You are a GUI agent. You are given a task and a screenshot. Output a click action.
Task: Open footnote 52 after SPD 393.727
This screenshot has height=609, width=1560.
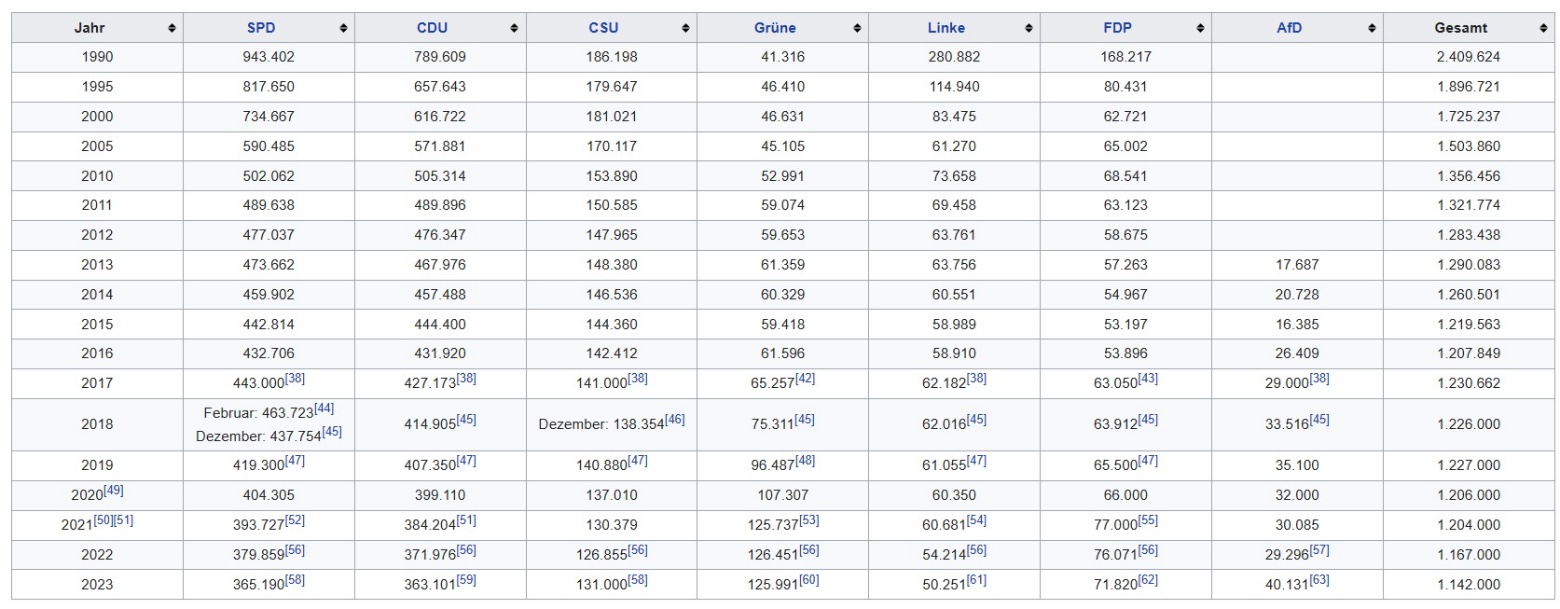(x=294, y=521)
